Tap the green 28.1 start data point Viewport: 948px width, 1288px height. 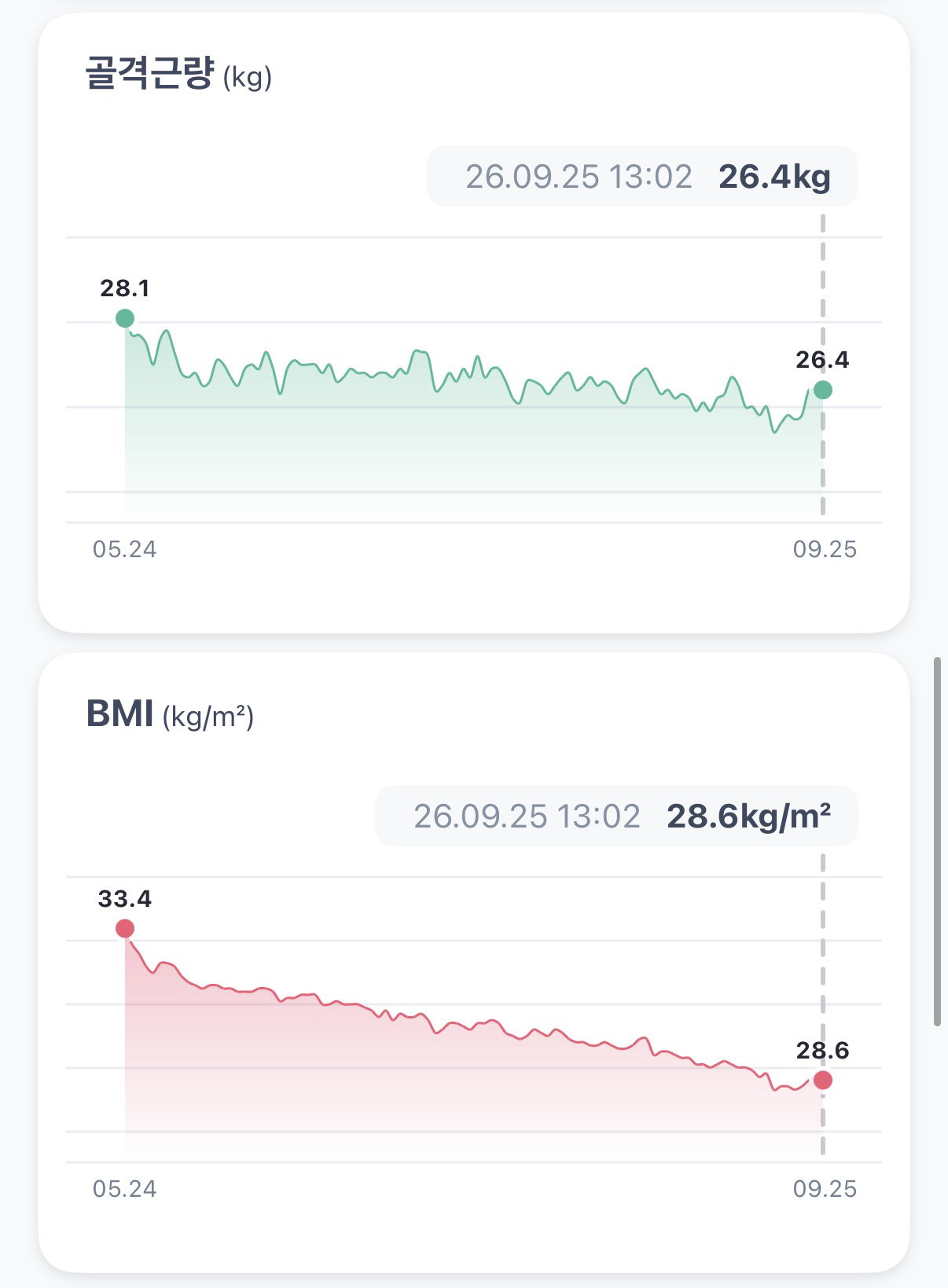[125, 318]
